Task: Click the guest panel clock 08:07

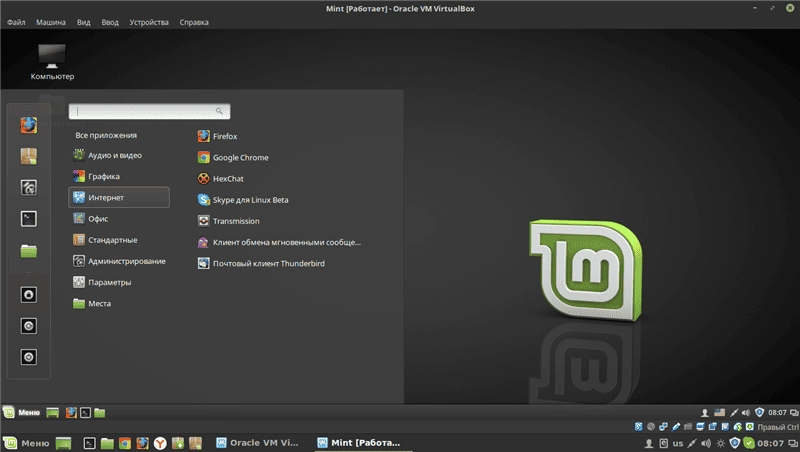Action: click(777, 413)
